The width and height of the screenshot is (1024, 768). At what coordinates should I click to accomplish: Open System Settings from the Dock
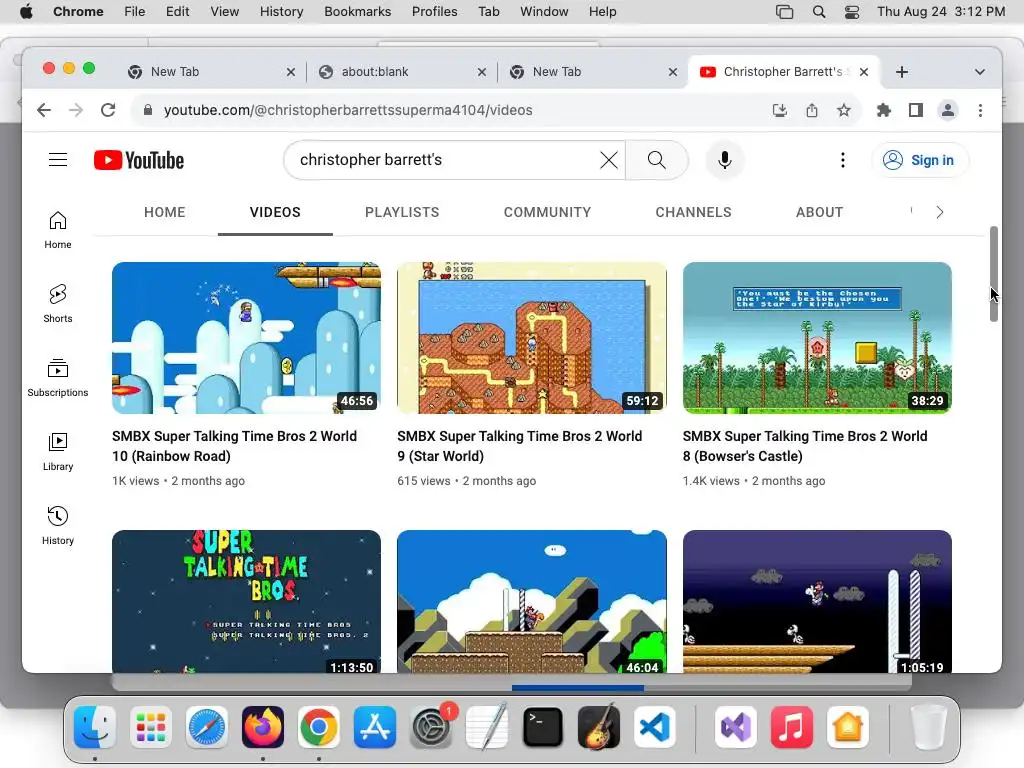click(x=431, y=727)
